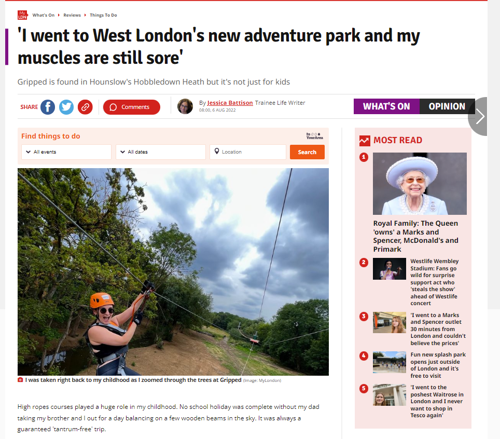Open the What's On breadcrumb

(x=43, y=15)
